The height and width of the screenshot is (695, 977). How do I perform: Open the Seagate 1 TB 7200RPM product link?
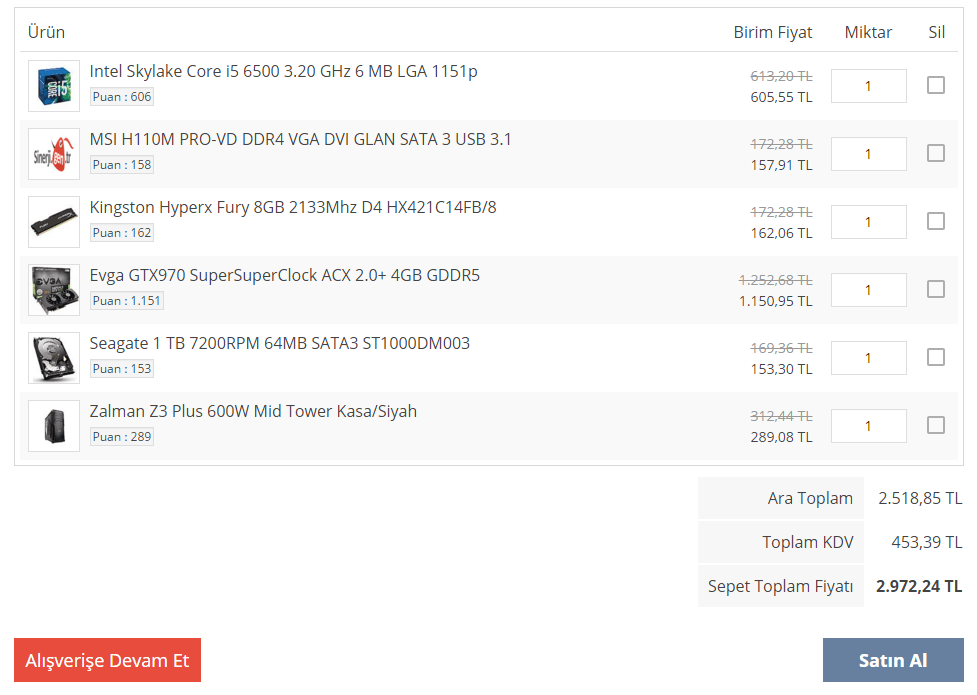click(x=280, y=343)
